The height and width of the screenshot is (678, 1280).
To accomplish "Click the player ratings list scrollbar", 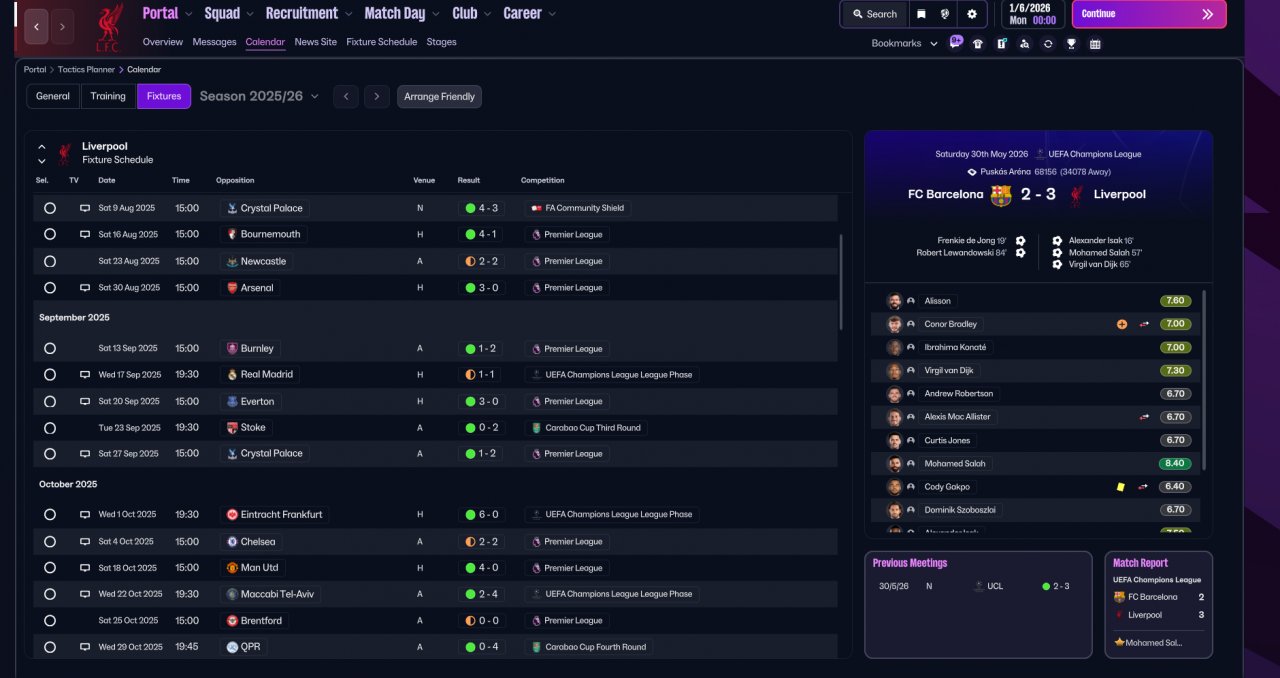I will (1206, 380).
